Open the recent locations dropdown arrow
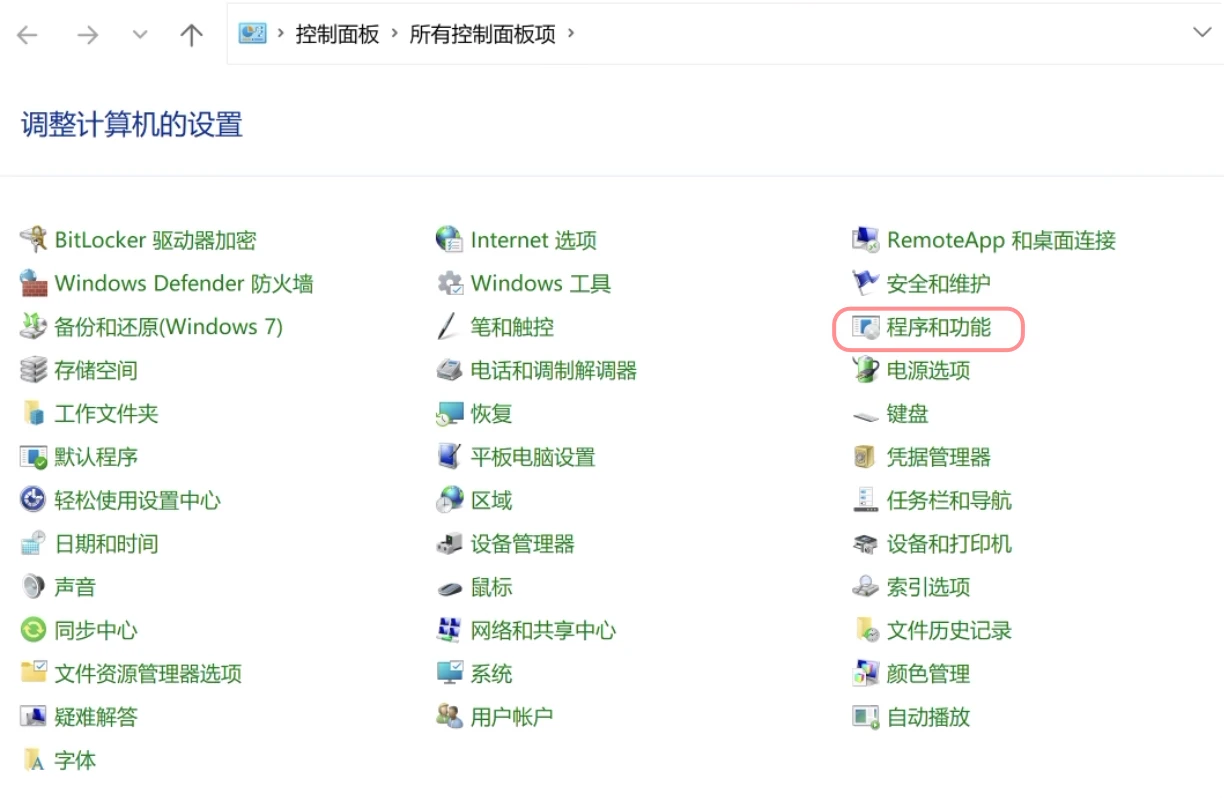Viewport: 1224px width, 800px height. pos(140,35)
